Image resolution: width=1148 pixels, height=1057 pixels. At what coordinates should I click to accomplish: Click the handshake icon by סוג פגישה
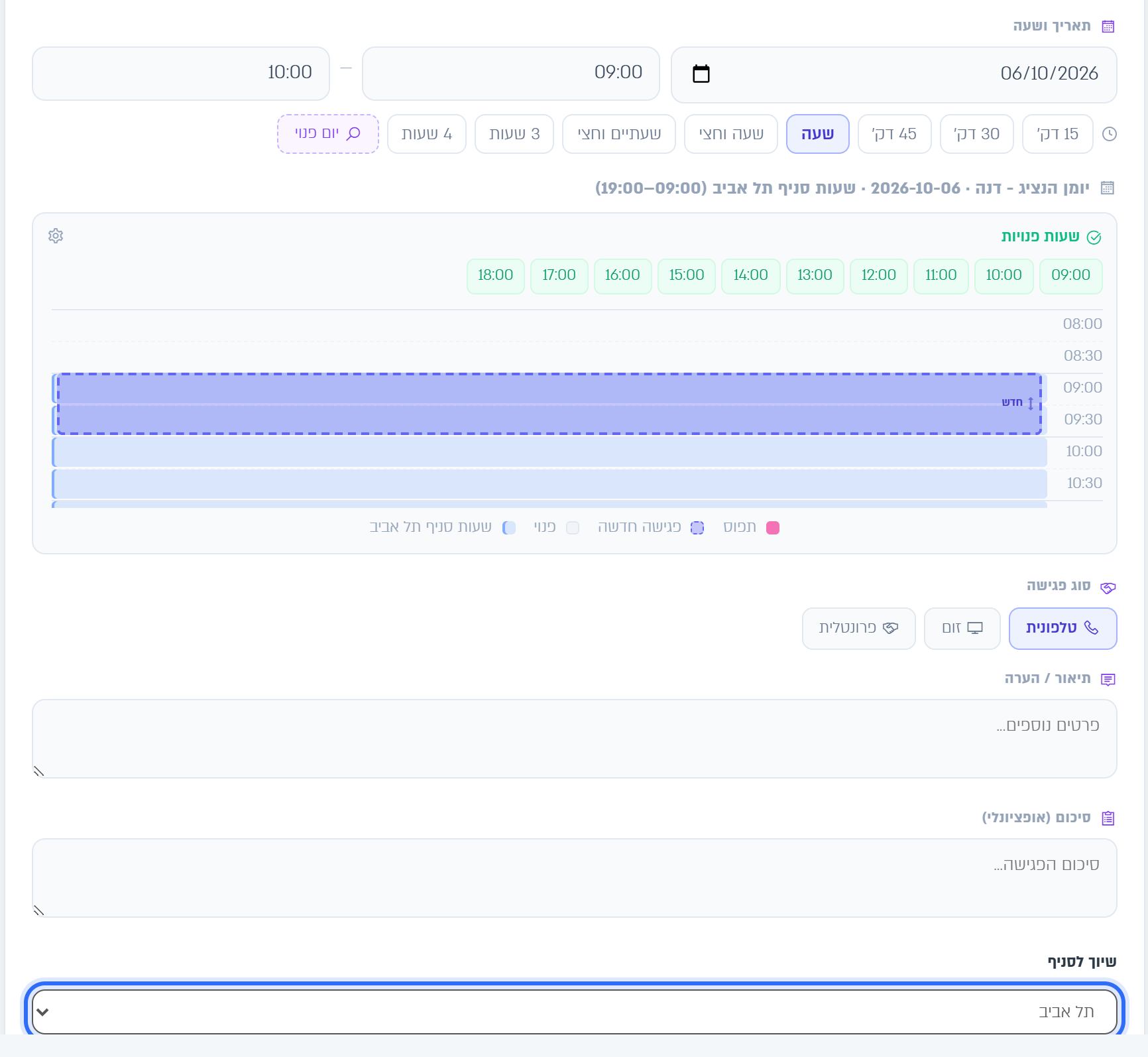[x=1108, y=588]
